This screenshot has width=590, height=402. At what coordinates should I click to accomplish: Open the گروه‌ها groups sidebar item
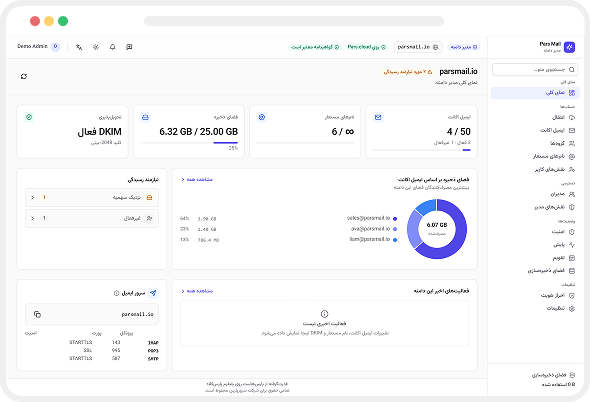pos(535,143)
